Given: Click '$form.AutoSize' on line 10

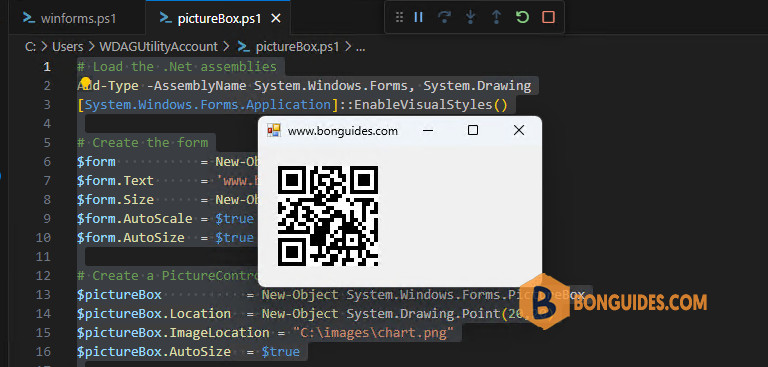Looking at the screenshot, I should 131,238.
